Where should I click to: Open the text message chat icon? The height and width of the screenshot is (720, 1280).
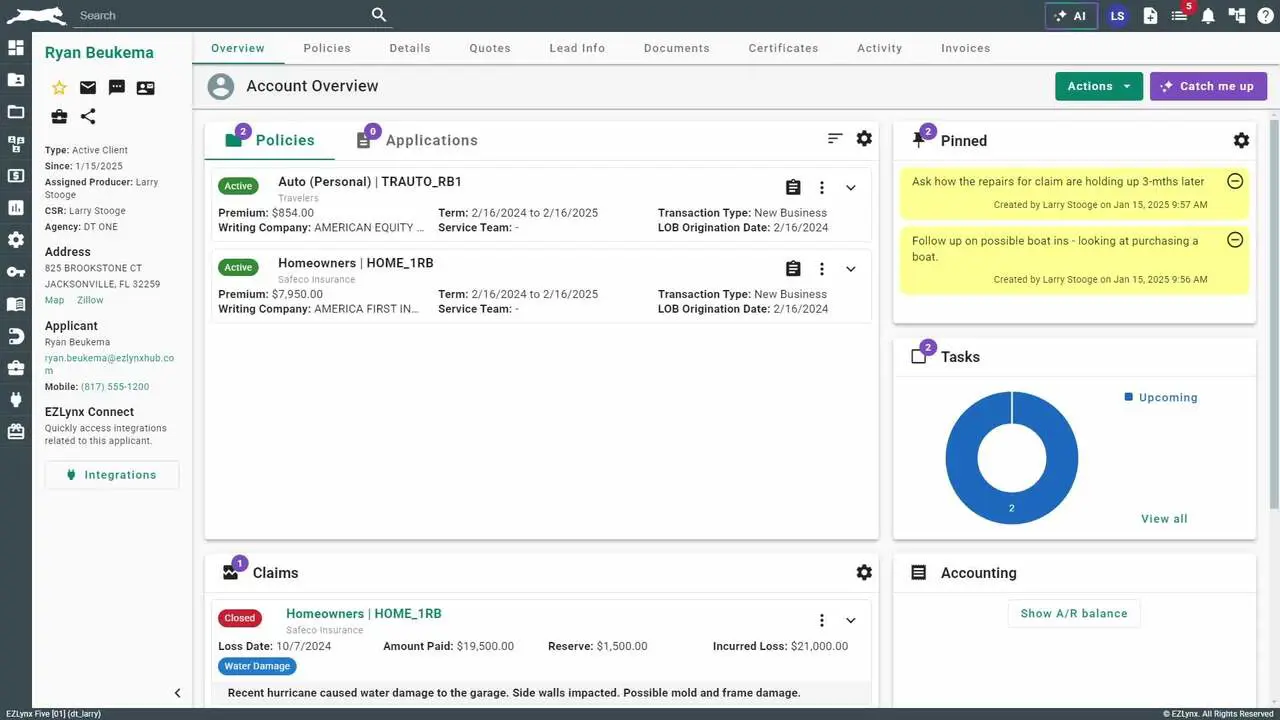[117, 88]
